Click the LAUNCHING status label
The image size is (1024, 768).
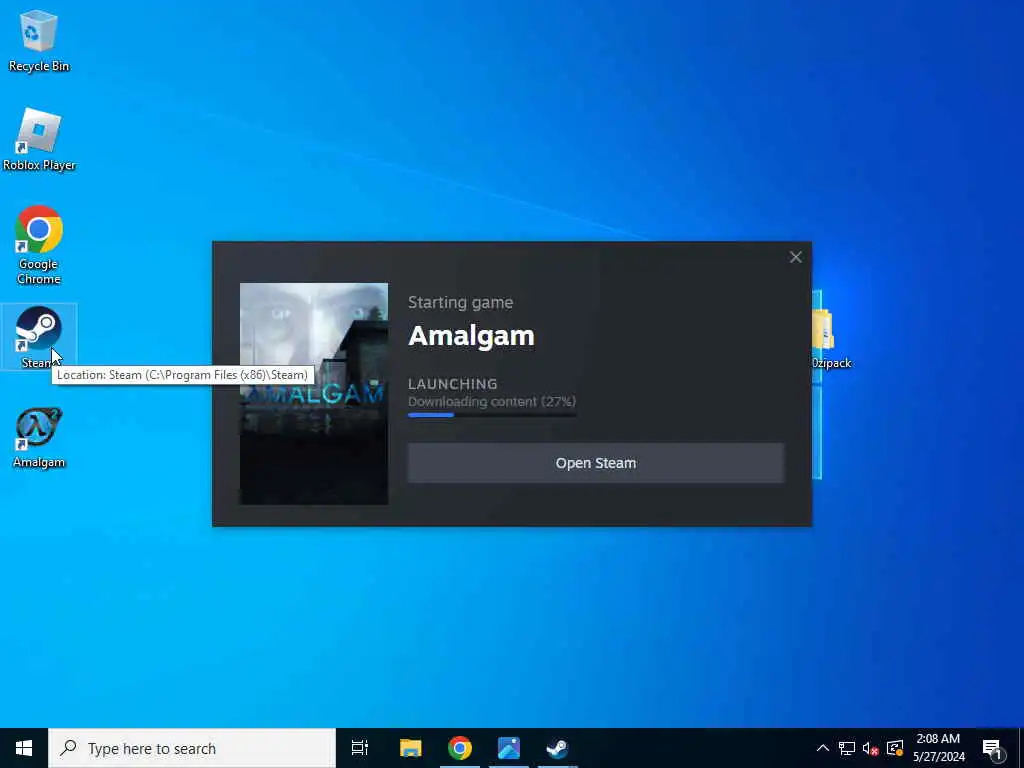coord(453,384)
